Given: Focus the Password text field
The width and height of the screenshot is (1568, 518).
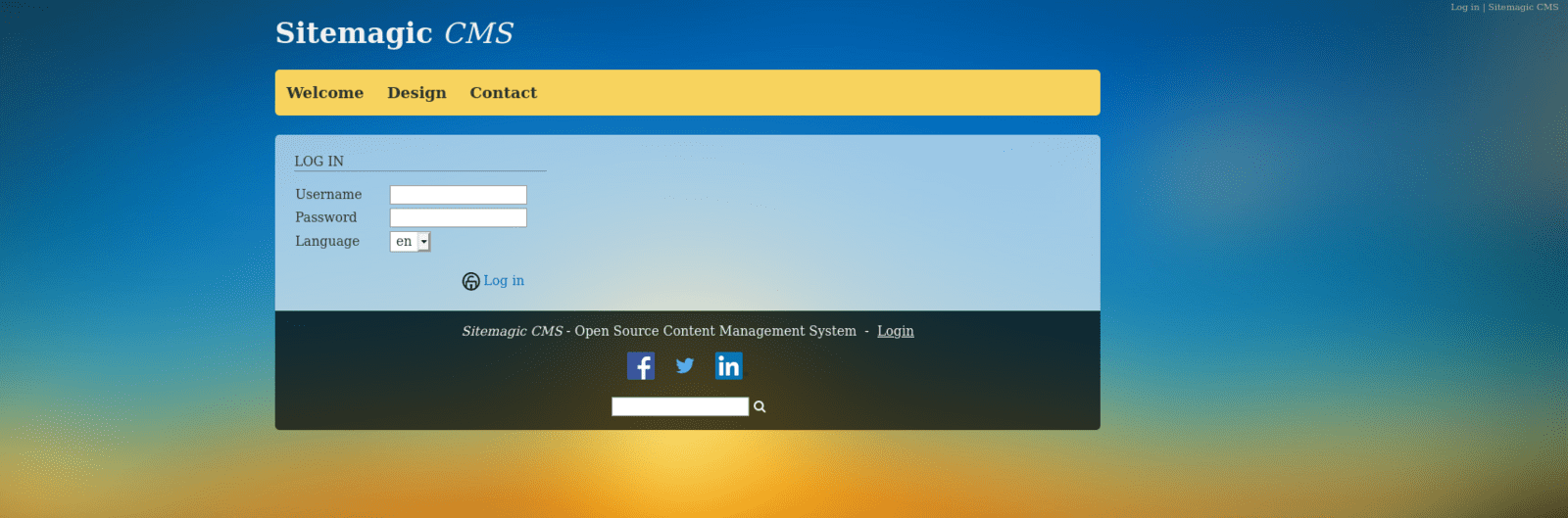Looking at the screenshot, I should point(458,217).
